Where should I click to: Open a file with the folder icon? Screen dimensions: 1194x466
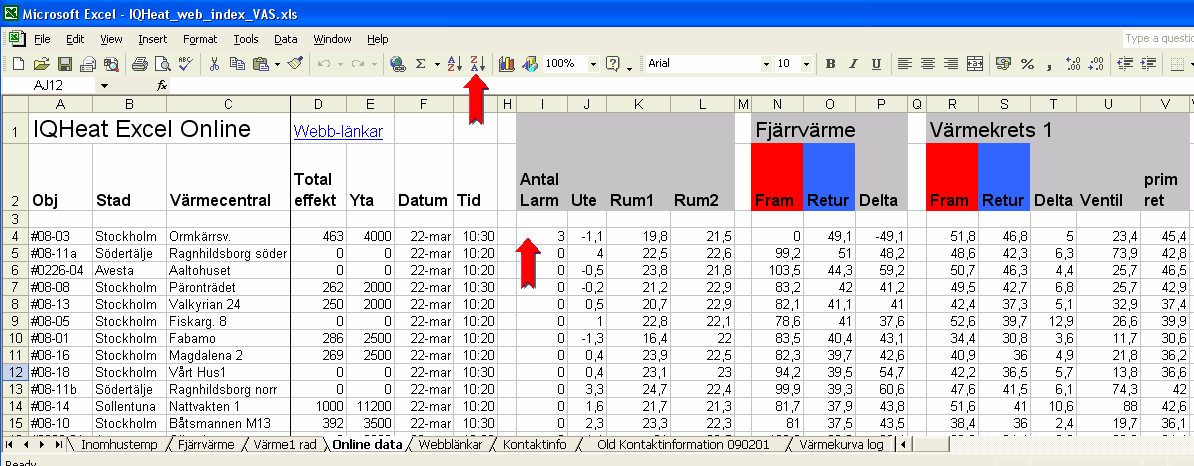click(x=41, y=64)
